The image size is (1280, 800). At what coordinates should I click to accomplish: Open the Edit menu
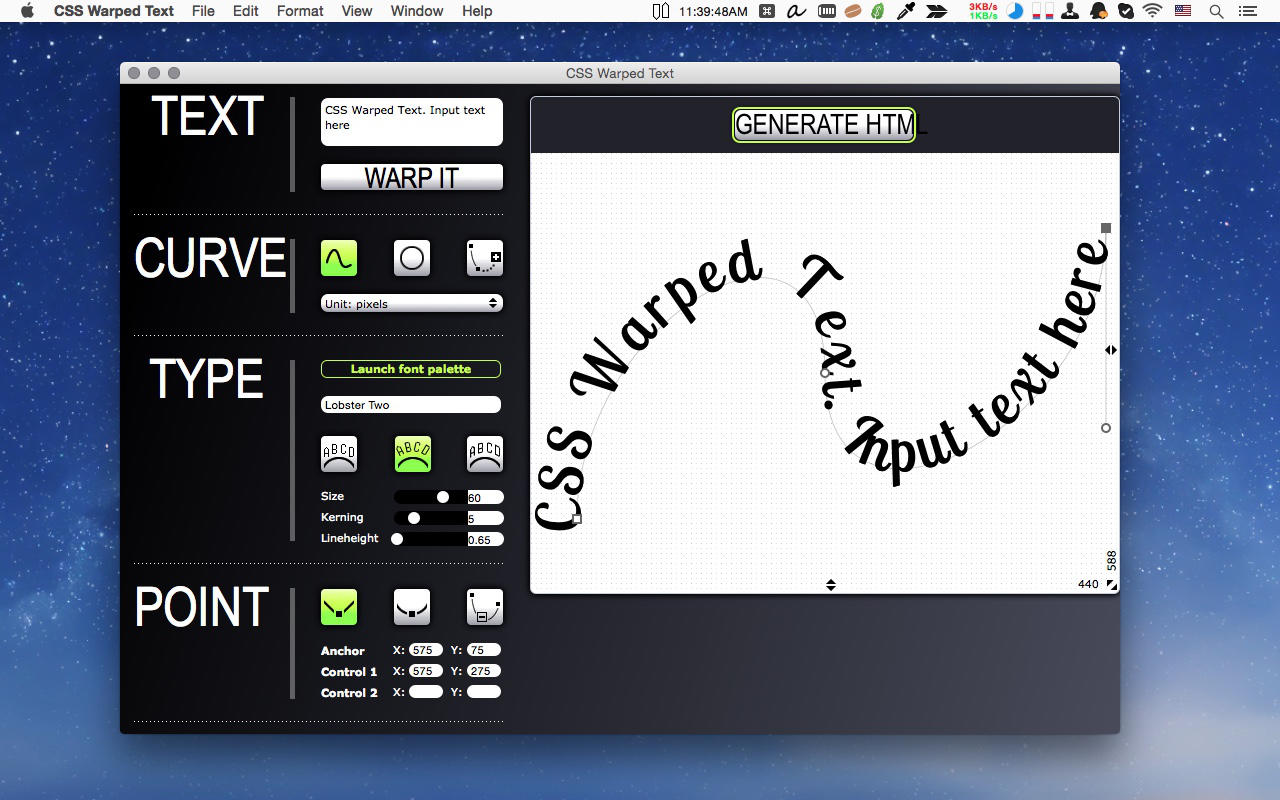(x=246, y=11)
